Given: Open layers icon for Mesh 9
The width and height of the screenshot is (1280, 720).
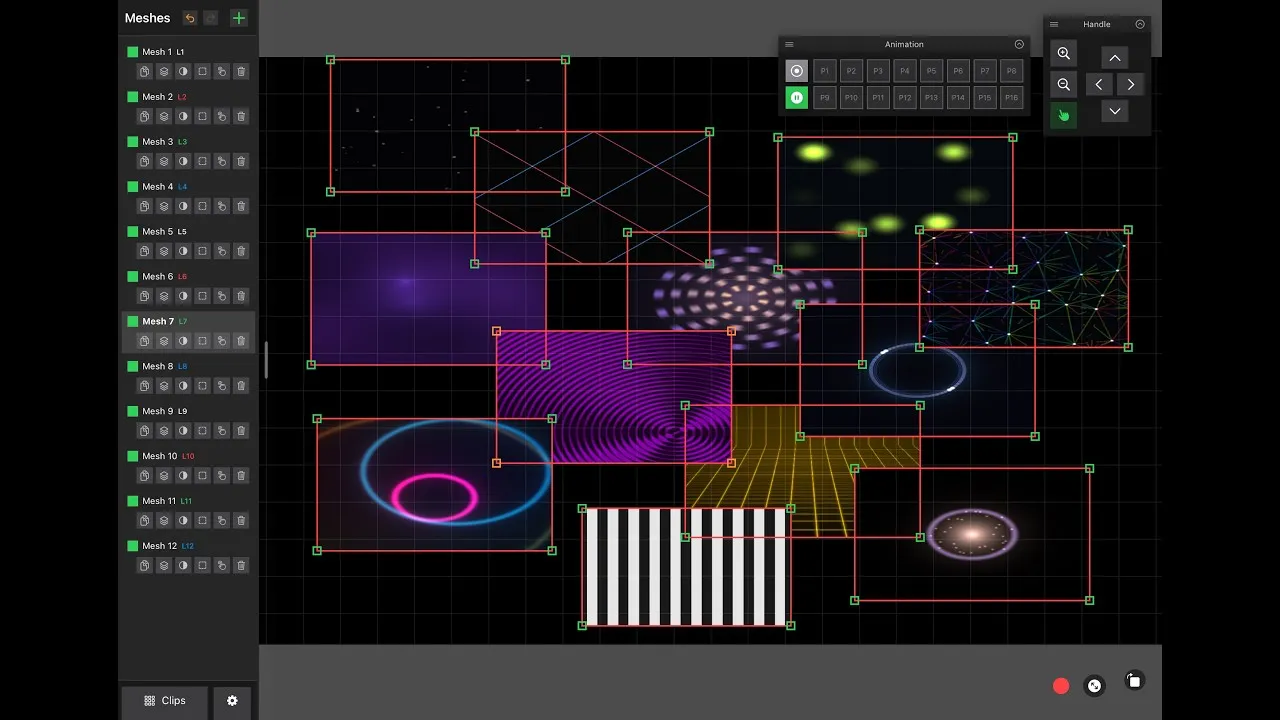Looking at the screenshot, I should (164, 430).
